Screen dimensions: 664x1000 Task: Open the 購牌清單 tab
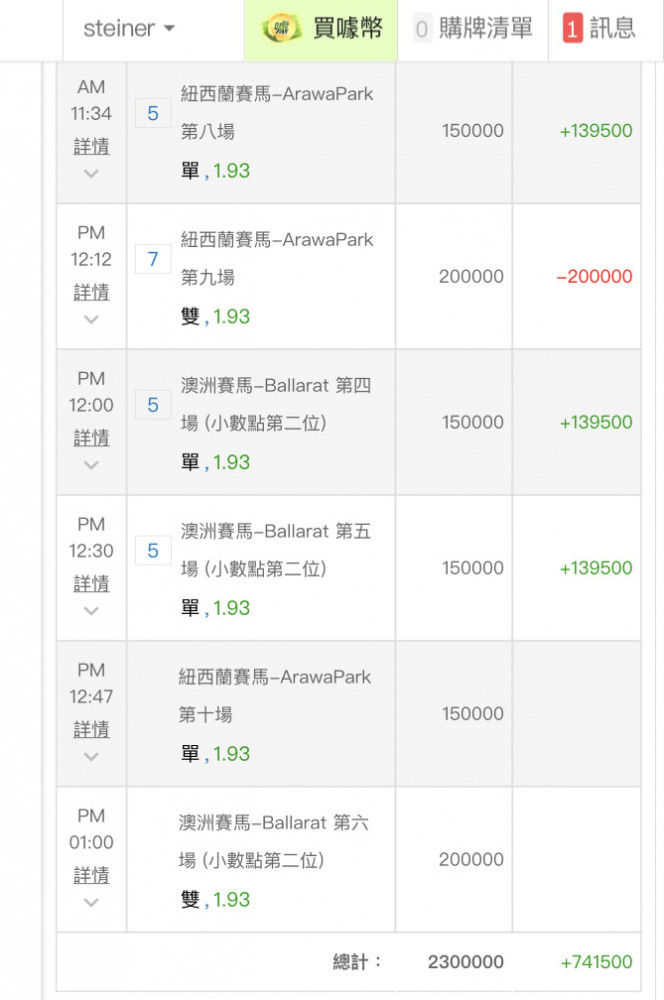473,29
